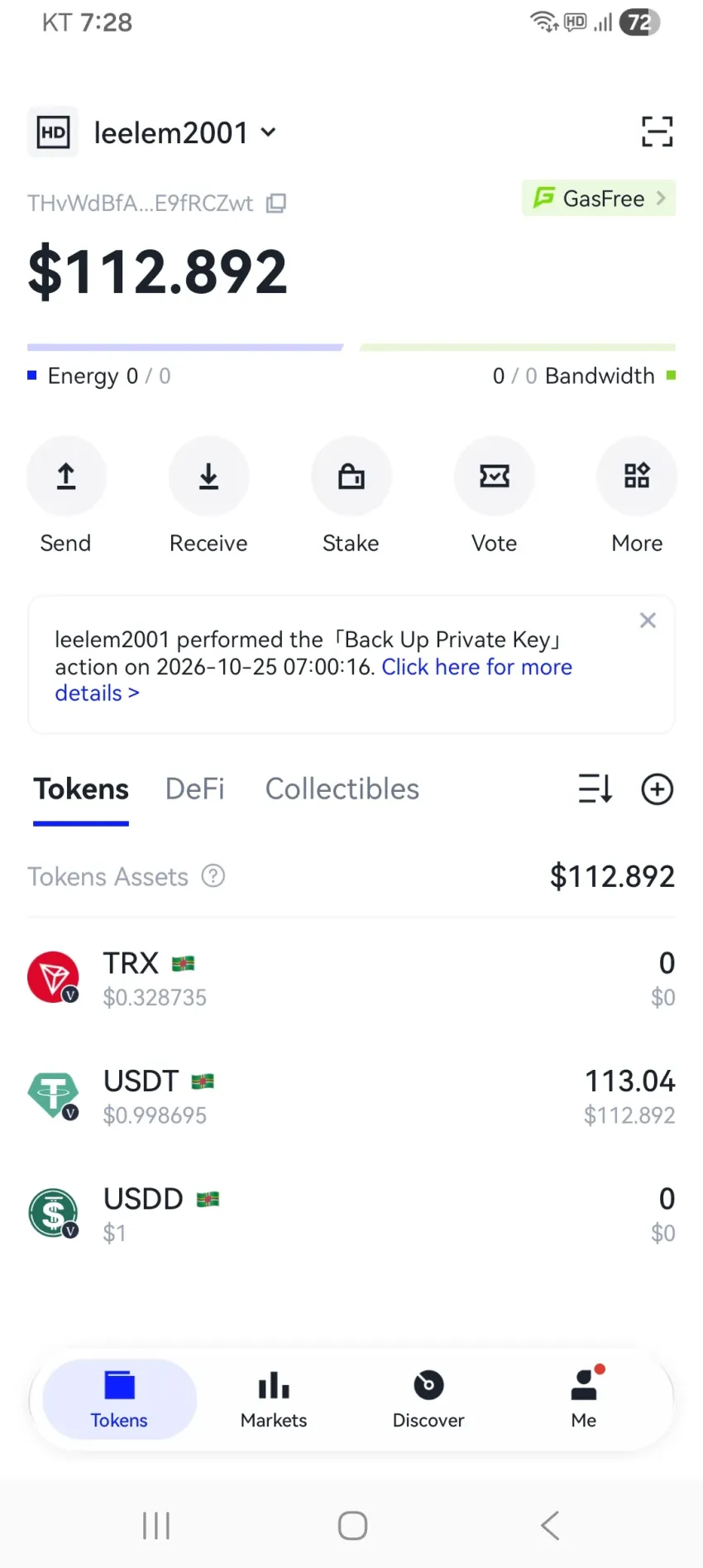Open the Vote ticket icon
703x1568 pixels.
click(x=494, y=476)
